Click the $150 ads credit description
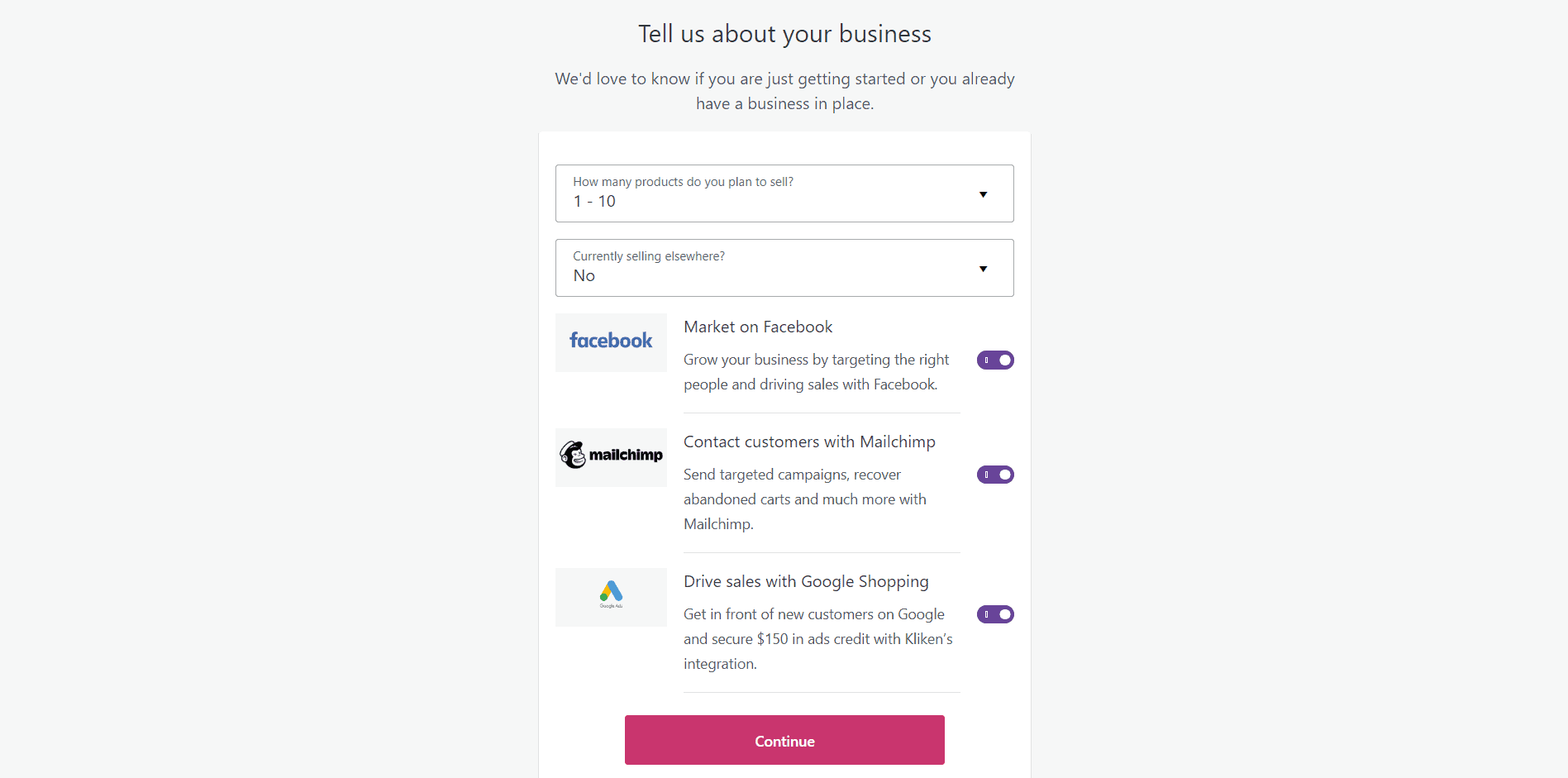The width and height of the screenshot is (1568, 778). coord(817,639)
